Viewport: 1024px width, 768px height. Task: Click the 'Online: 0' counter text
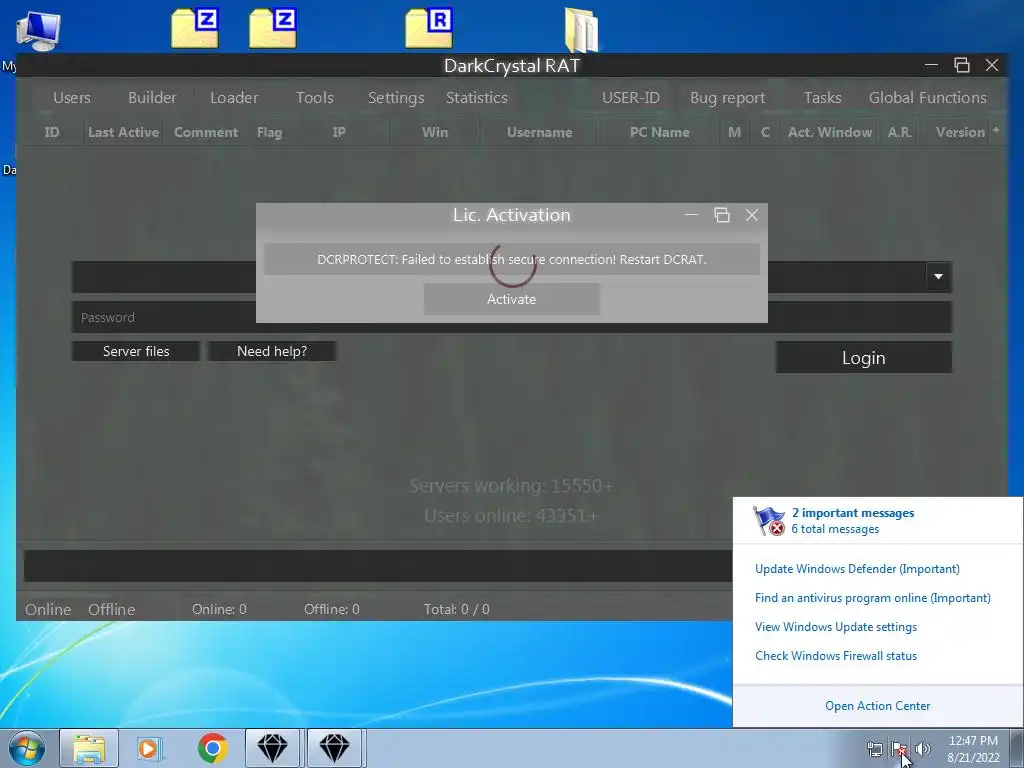point(219,609)
